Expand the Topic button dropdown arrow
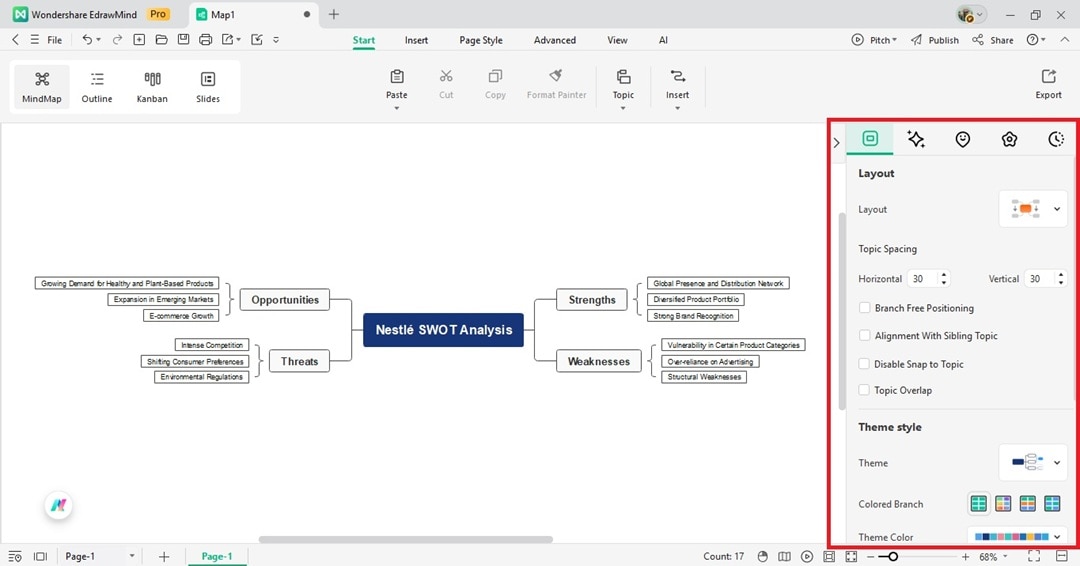 coord(623,108)
